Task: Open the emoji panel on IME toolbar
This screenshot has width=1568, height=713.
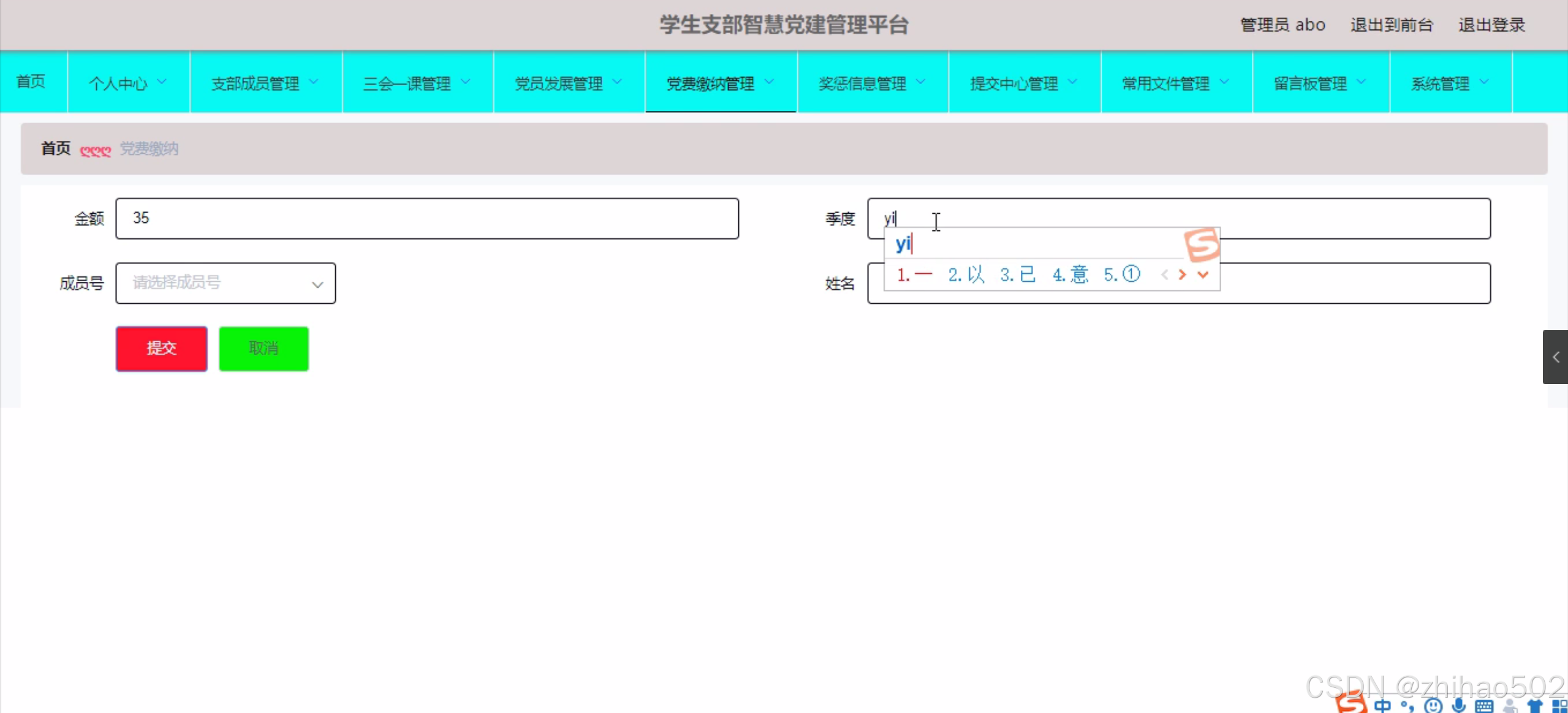Action: point(1433,706)
